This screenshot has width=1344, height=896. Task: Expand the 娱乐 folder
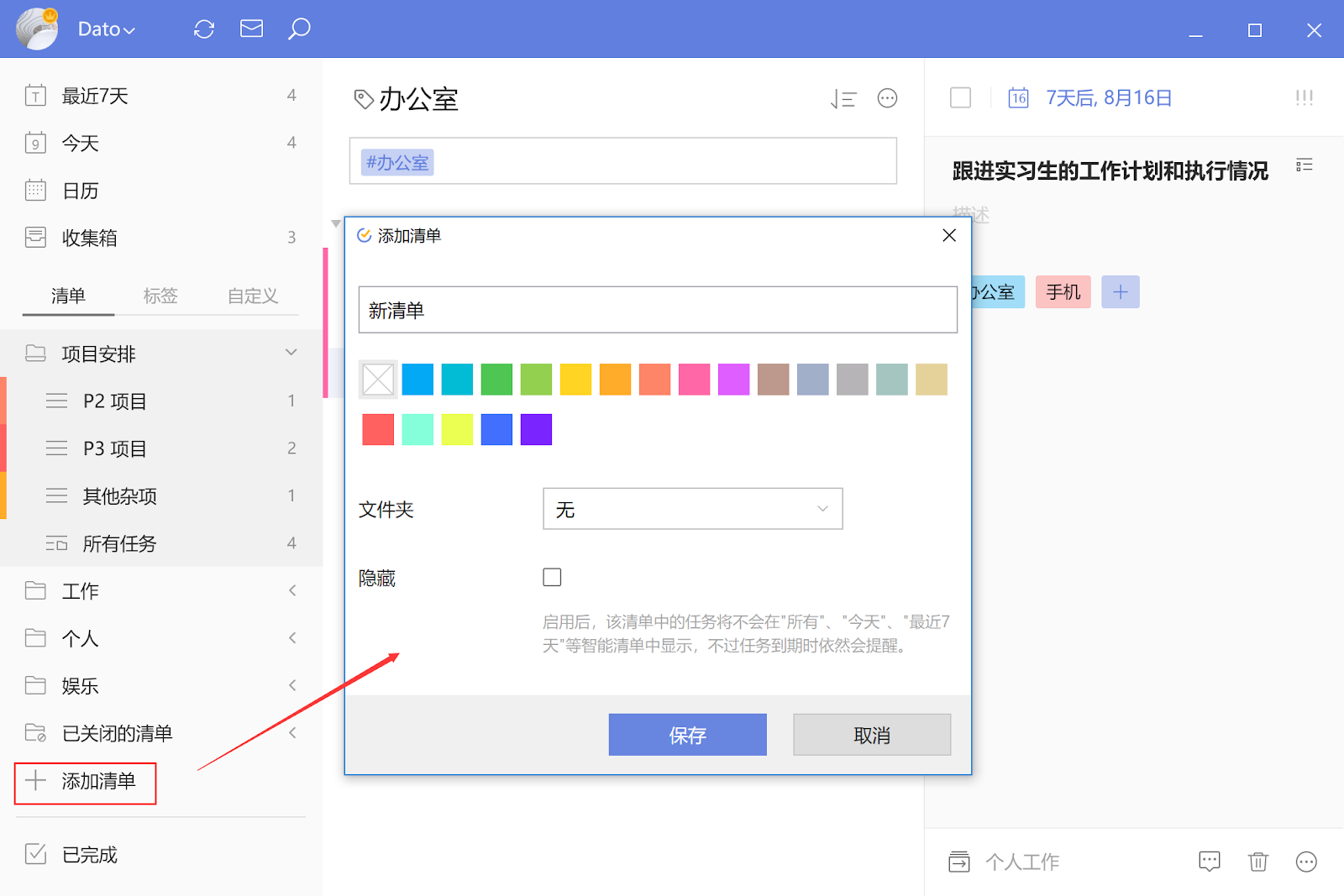pos(291,685)
